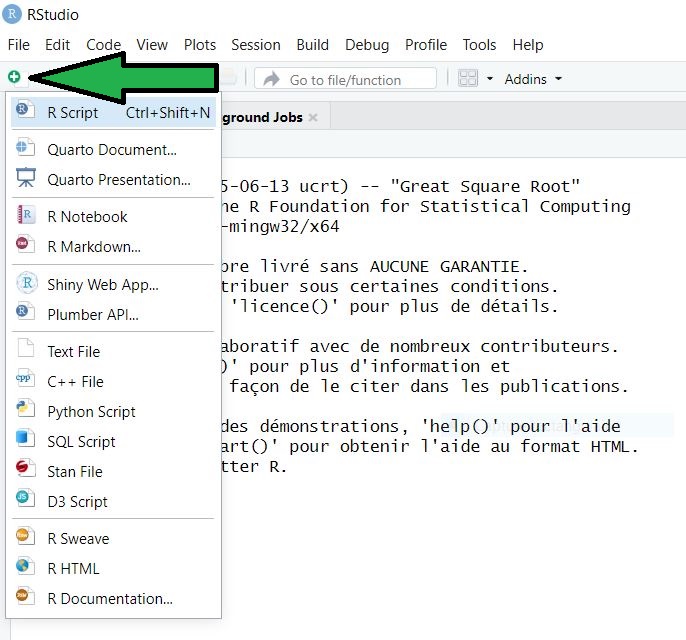
Task: Open the Plots menu
Action: pyautogui.click(x=200, y=45)
